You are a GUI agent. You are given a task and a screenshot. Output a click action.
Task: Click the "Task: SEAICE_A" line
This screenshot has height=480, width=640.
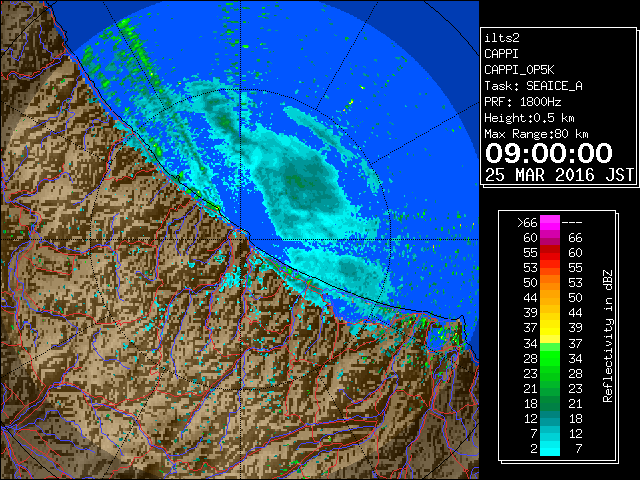tap(533, 86)
